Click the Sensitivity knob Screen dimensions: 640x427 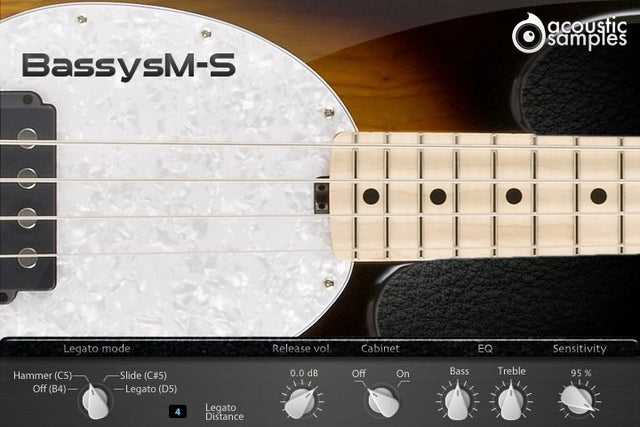point(575,402)
